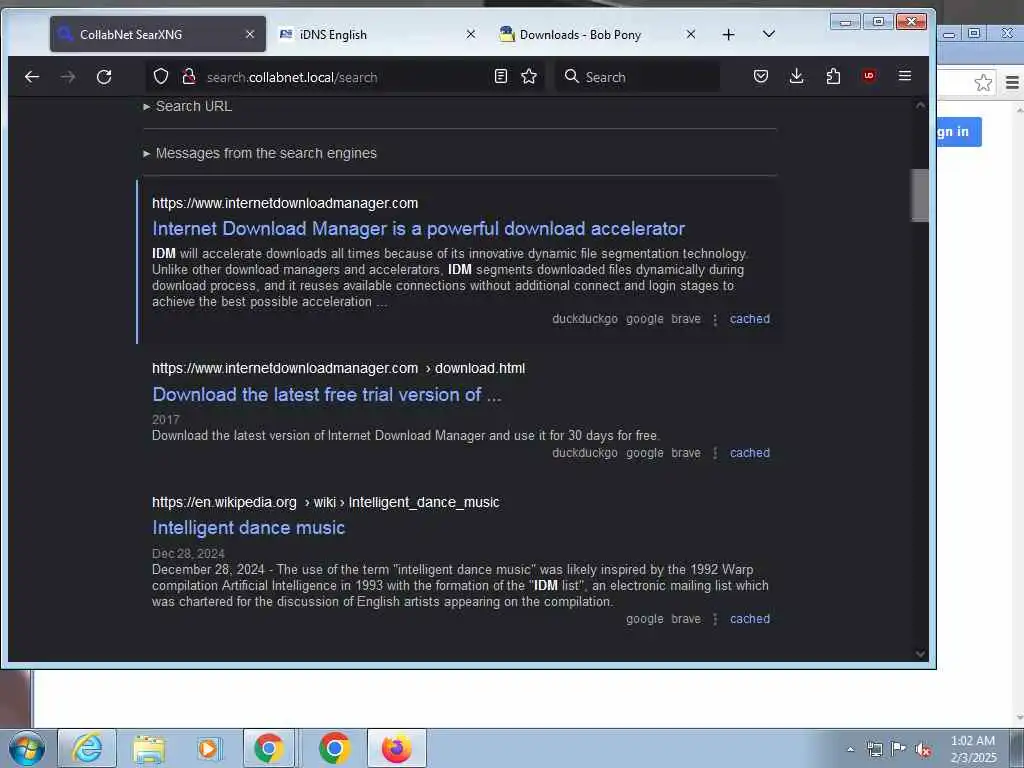The image size is (1024, 768).
Task: Open tracking protection shield icon
Action: pyautogui.click(x=161, y=77)
